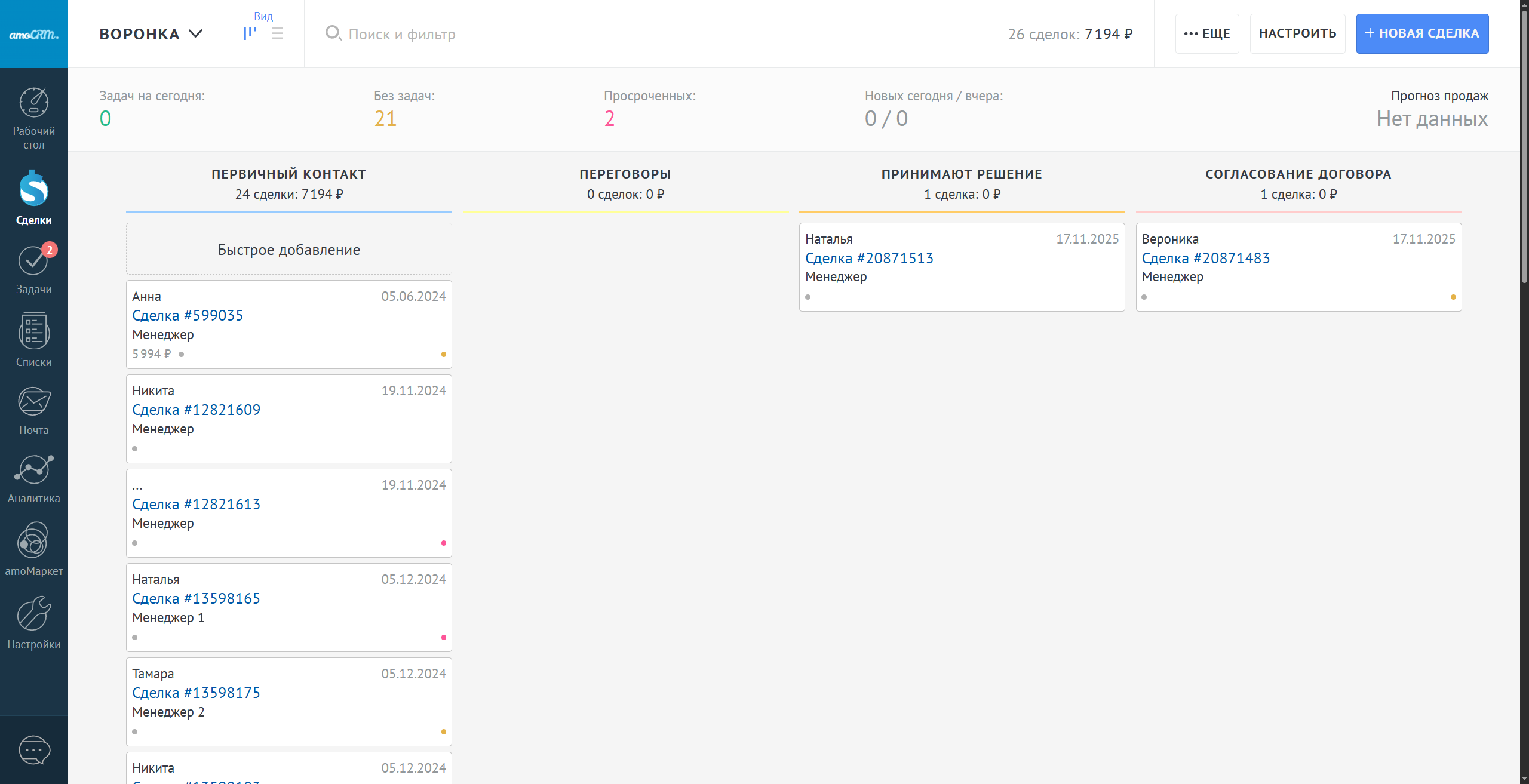Click the НОВАЯ СДЕЛКА button

point(1422,34)
